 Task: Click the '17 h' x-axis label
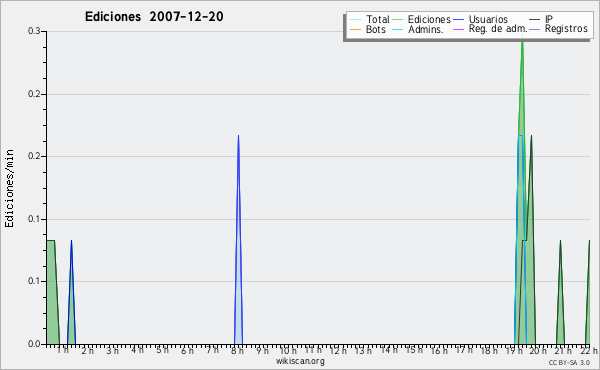(464, 350)
